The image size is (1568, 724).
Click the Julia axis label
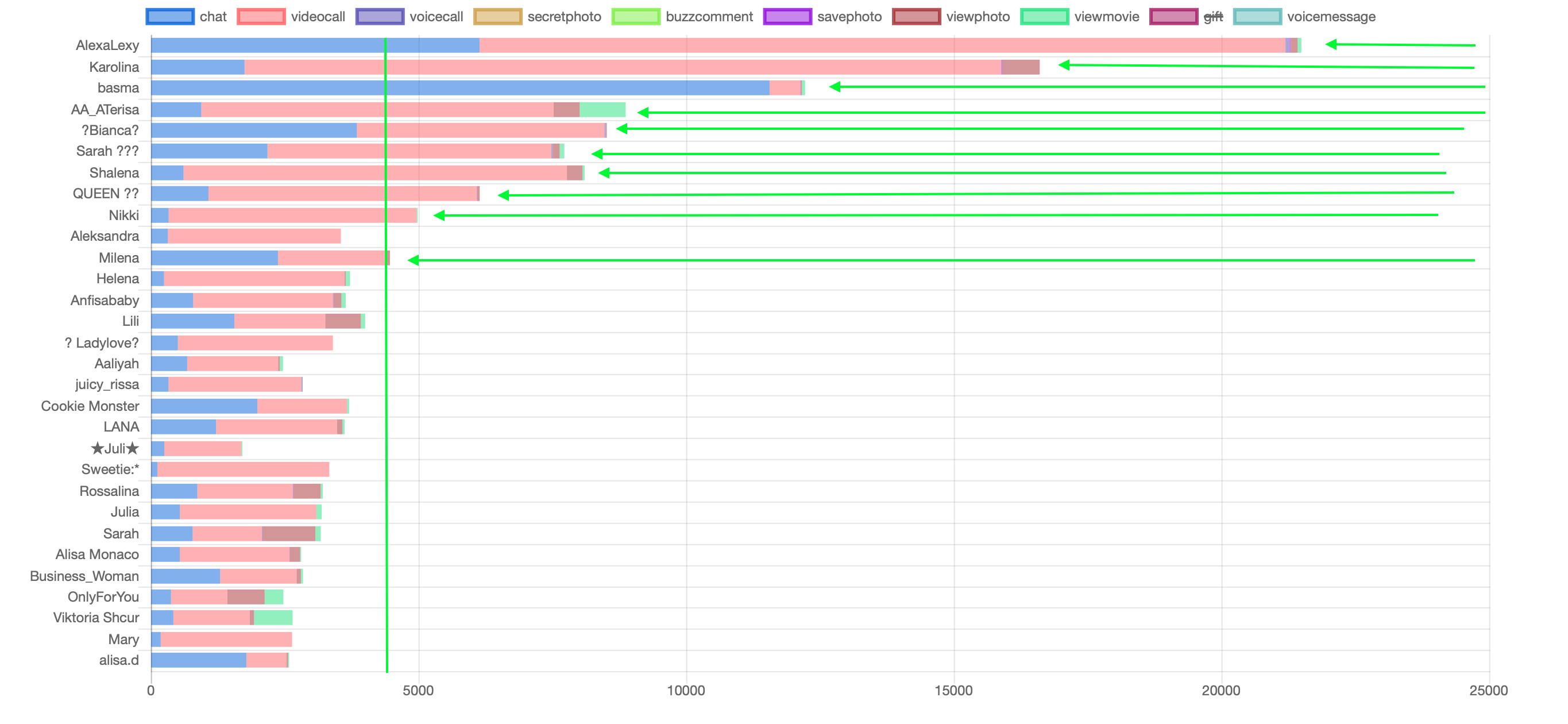pyautogui.click(x=125, y=512)
